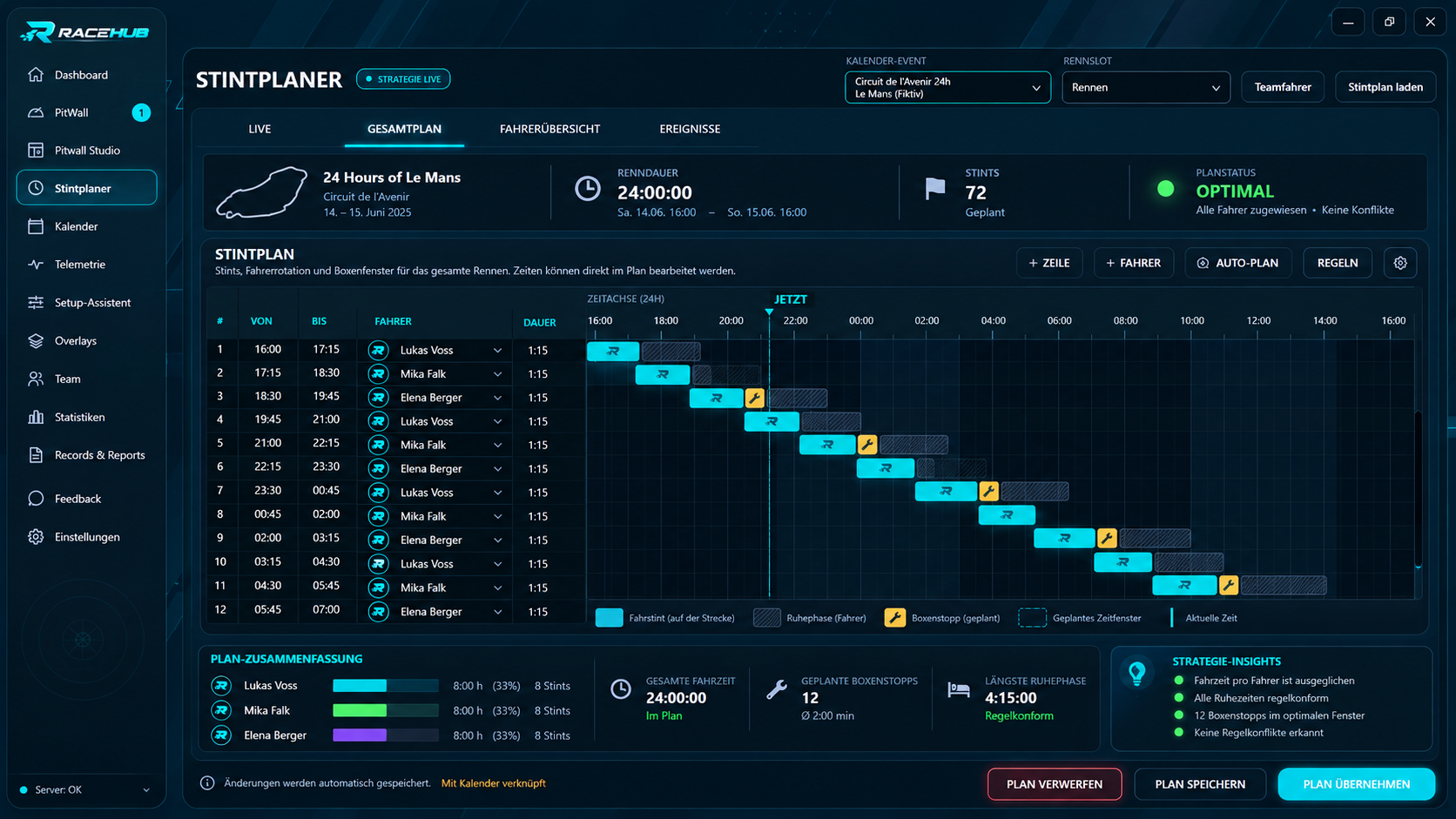The image size is (1456, 819).
Task: Click PLAN ÜBERNEHMEN button
Action: coord(1356,784)
